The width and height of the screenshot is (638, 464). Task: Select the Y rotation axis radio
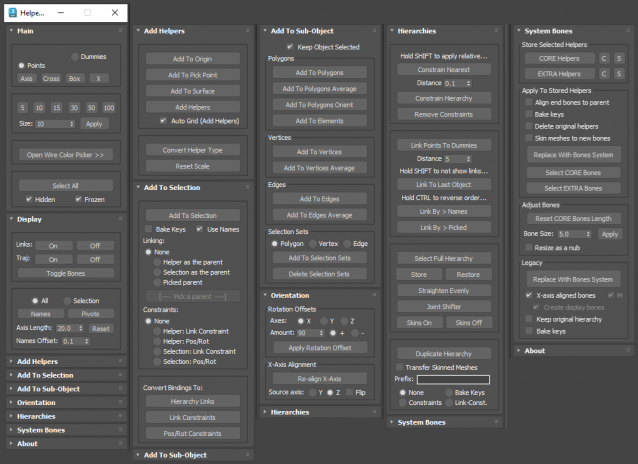coord(324,321)
